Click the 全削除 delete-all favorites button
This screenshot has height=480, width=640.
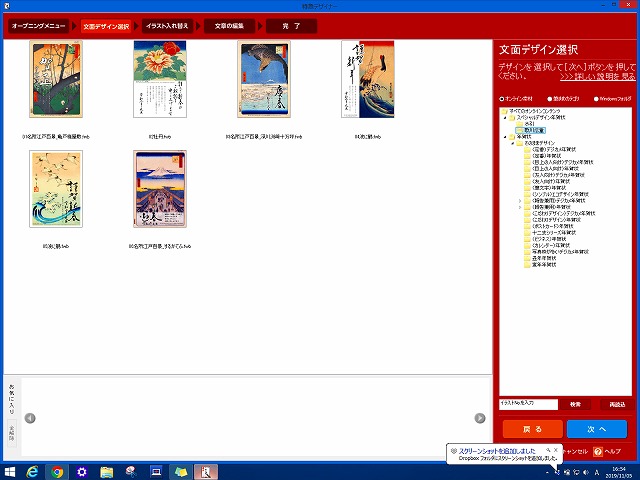click(12, 433)
